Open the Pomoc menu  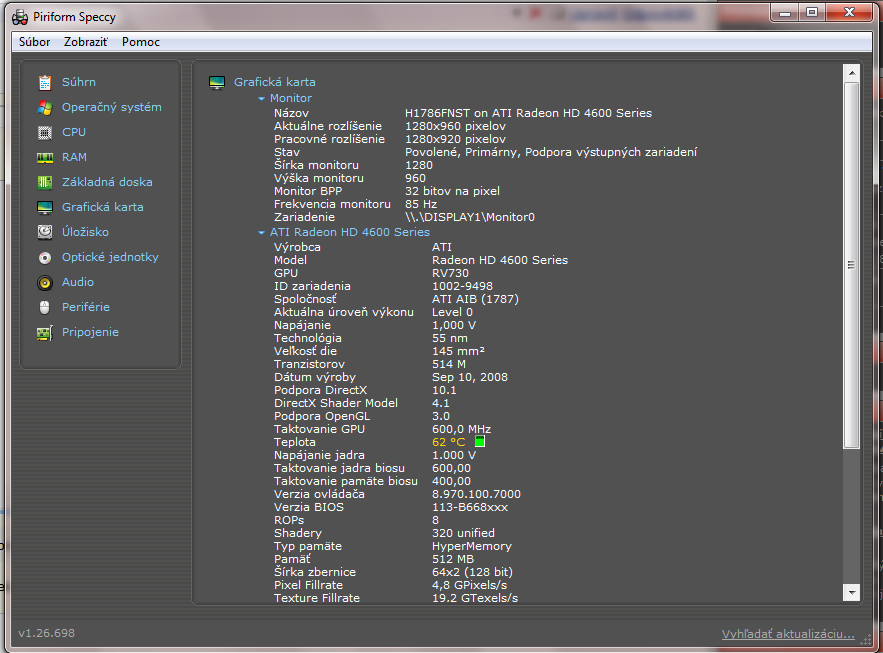pos(141,42)
